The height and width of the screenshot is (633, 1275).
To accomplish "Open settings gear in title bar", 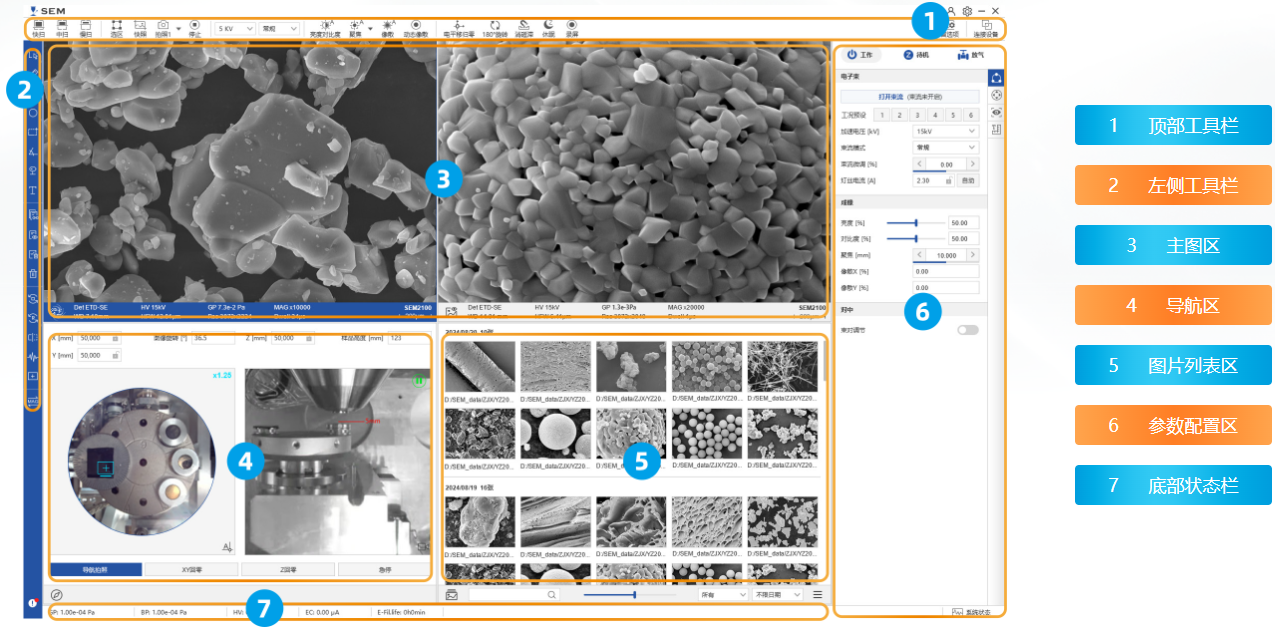I will coord(967,10).
